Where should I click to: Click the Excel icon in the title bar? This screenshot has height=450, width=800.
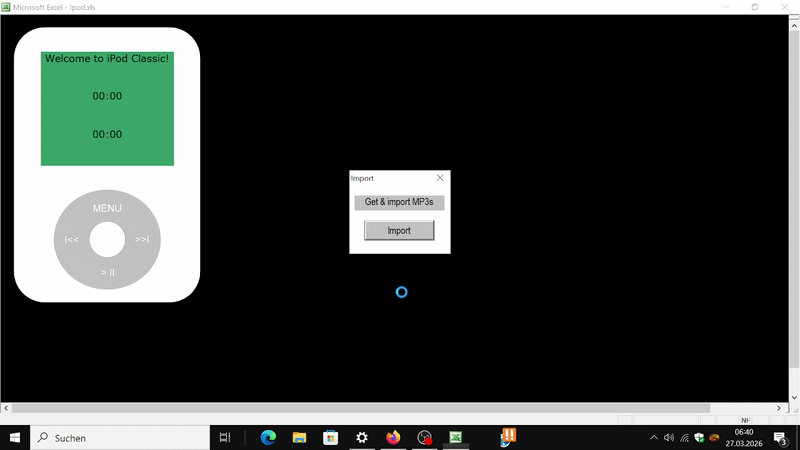tap(6, 7)
